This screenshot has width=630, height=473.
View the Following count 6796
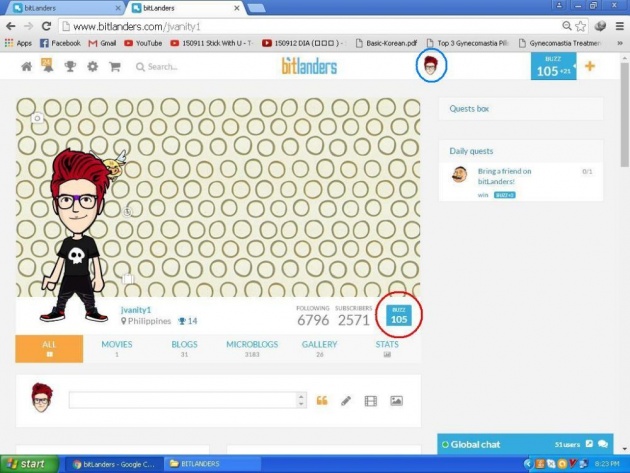pos(313,316)
